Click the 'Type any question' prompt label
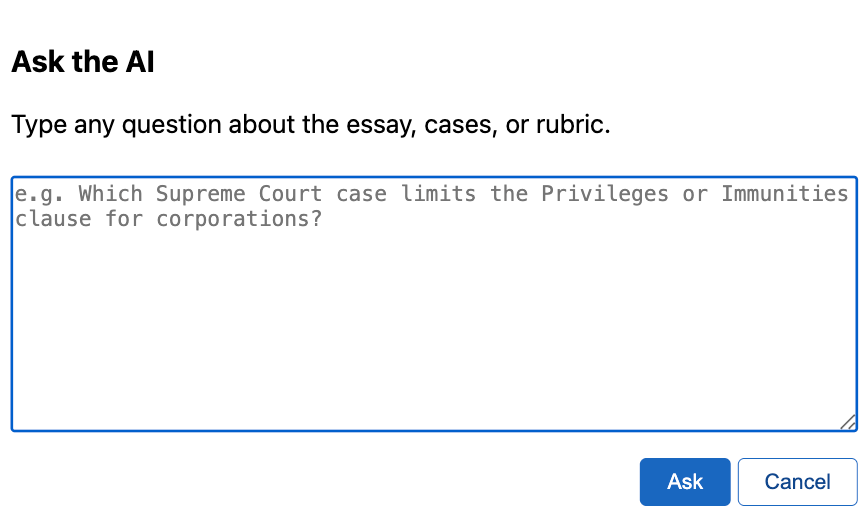The height and width of the screenshot is (527, 868). (311, 124)
